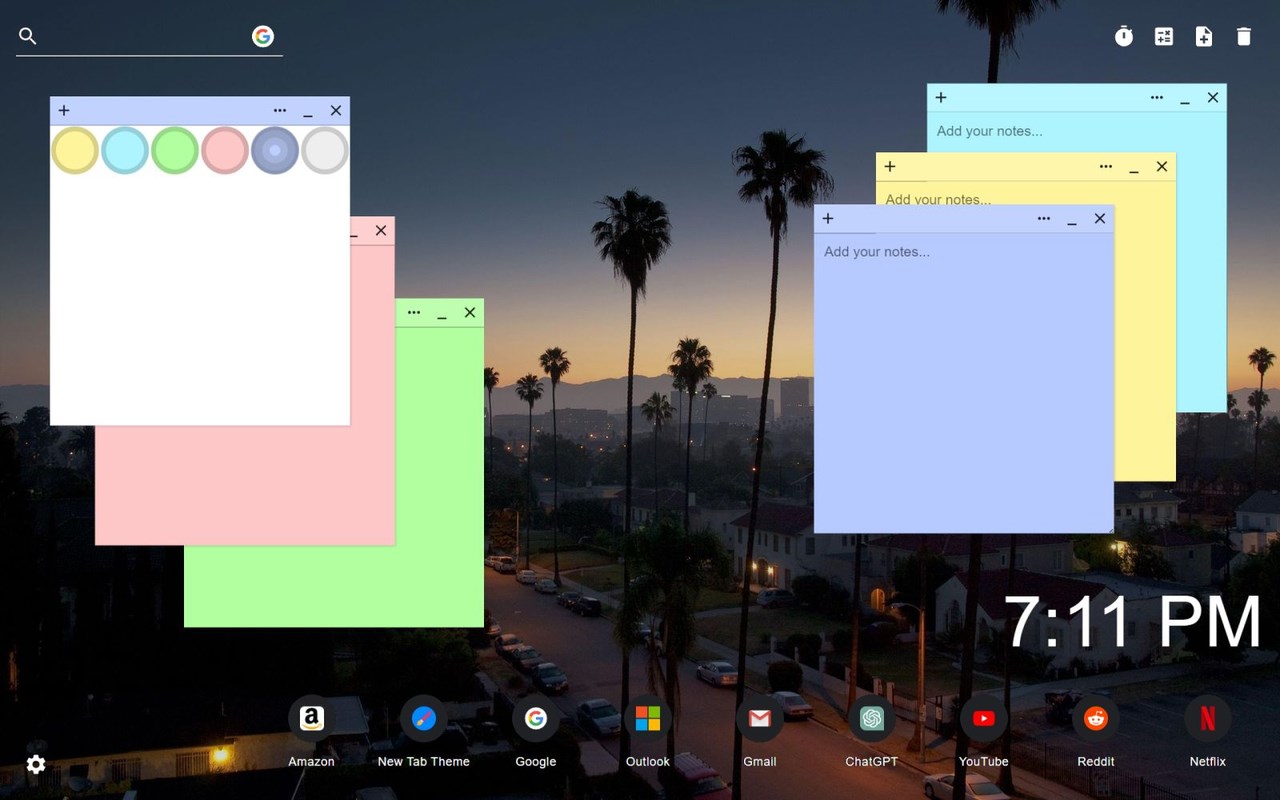Open the New Tab Theme shortcut
This screenshot has width=1280, height=800.
pyautogui.click(x=424, y=732)
